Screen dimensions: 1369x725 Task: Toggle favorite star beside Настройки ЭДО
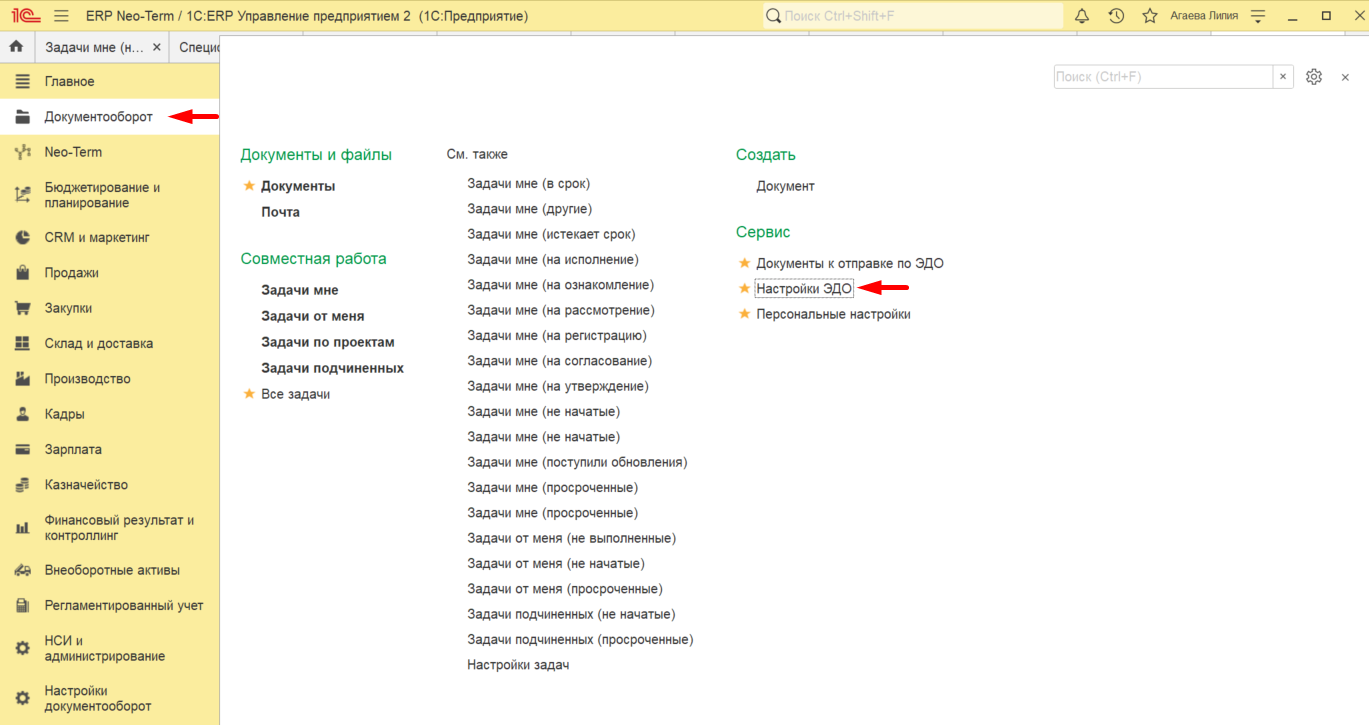pyautogui.click(x=743, y=288)
